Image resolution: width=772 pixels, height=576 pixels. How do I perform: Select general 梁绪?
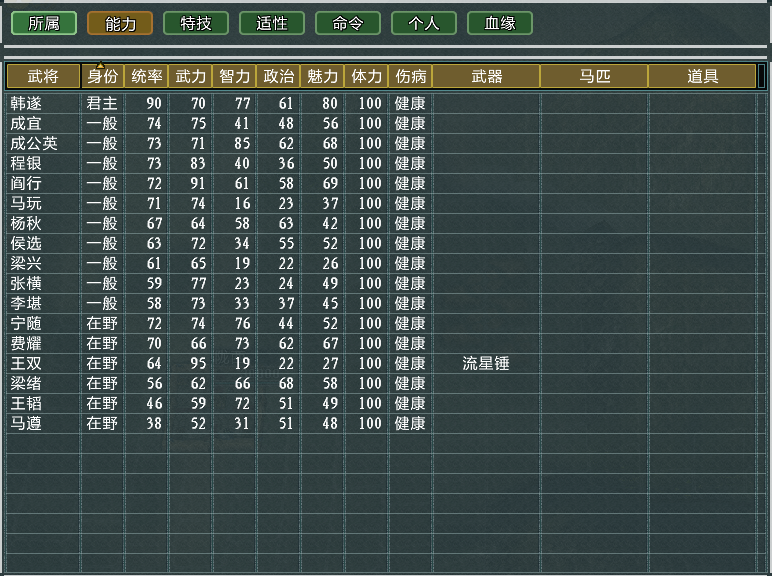pos(26,384)
